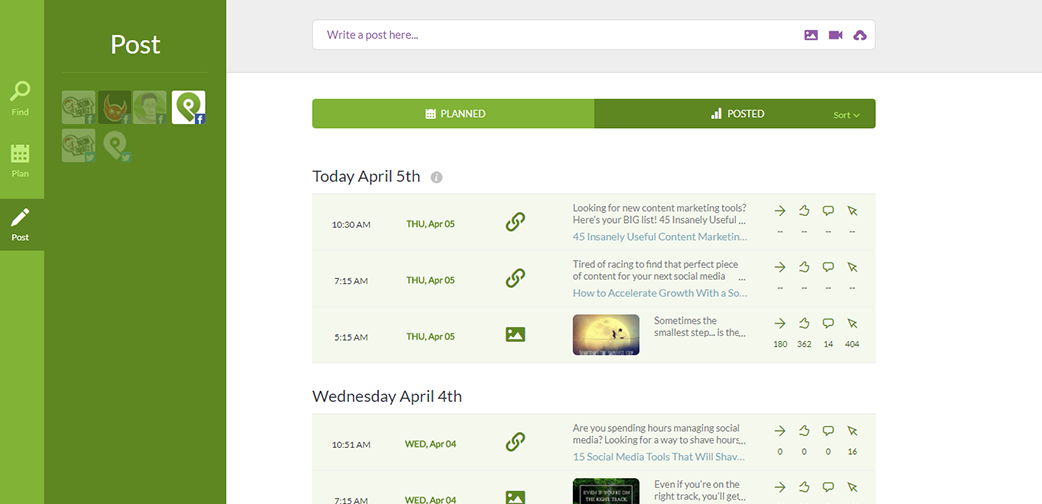Viewport: 1042px width, 504px height.
Task: Click the add video icon in post box
Action: (835, 35)
